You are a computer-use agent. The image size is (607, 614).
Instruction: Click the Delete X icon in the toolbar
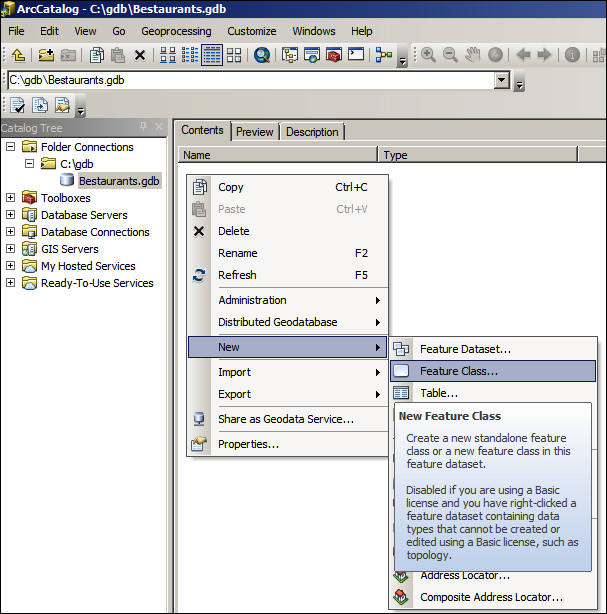pos(140,55)
